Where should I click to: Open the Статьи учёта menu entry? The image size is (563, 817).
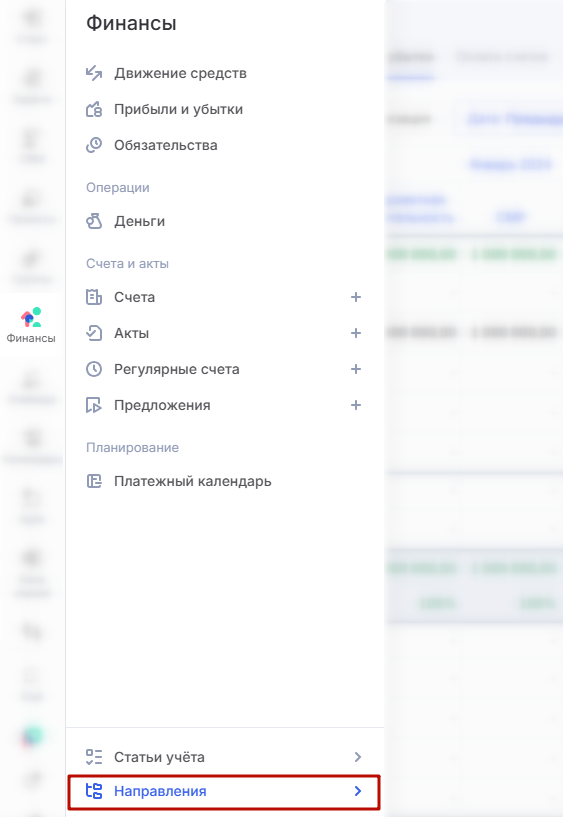click(x=224, y=757)
